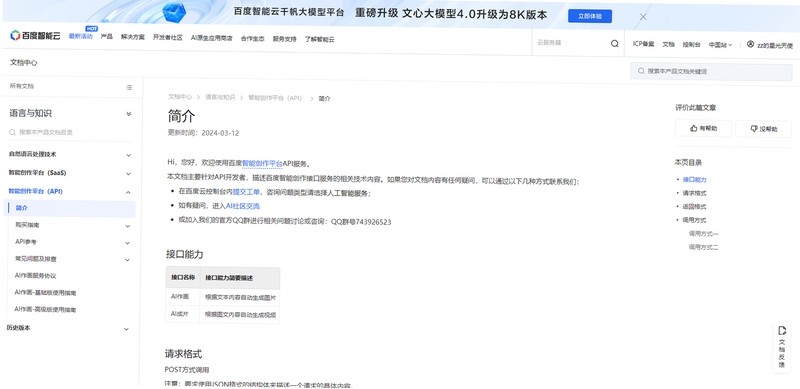Image resolution: width=800 pixels, height=389 pixels.
Task: Focus 搜索本产品文档目录 sidebar search
Action: 70,132
